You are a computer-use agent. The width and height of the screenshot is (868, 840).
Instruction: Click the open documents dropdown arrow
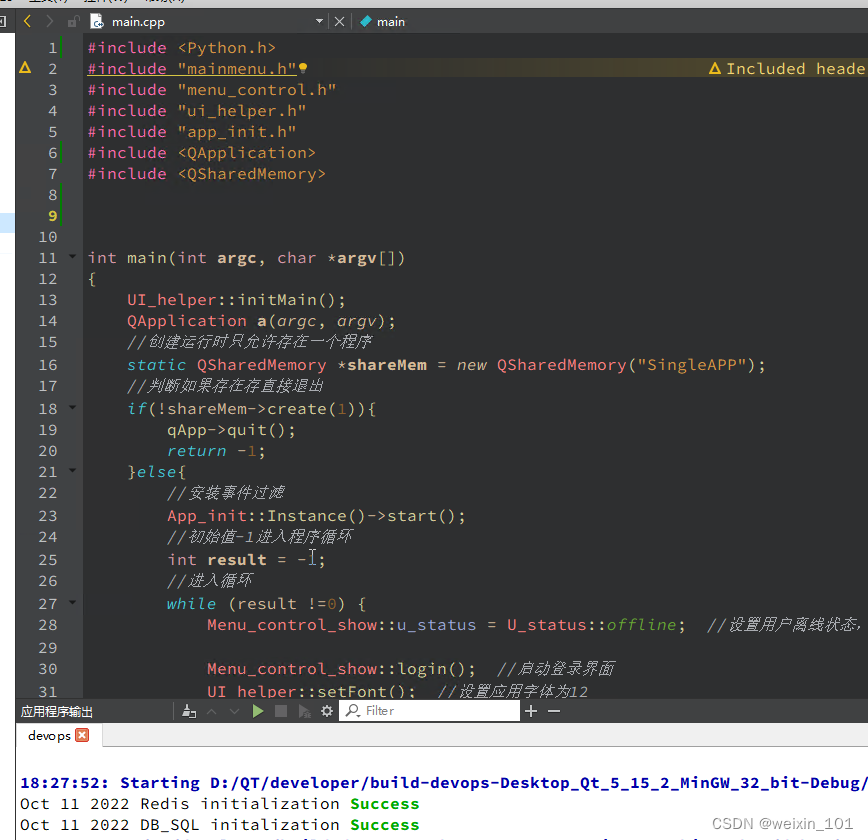319,21
